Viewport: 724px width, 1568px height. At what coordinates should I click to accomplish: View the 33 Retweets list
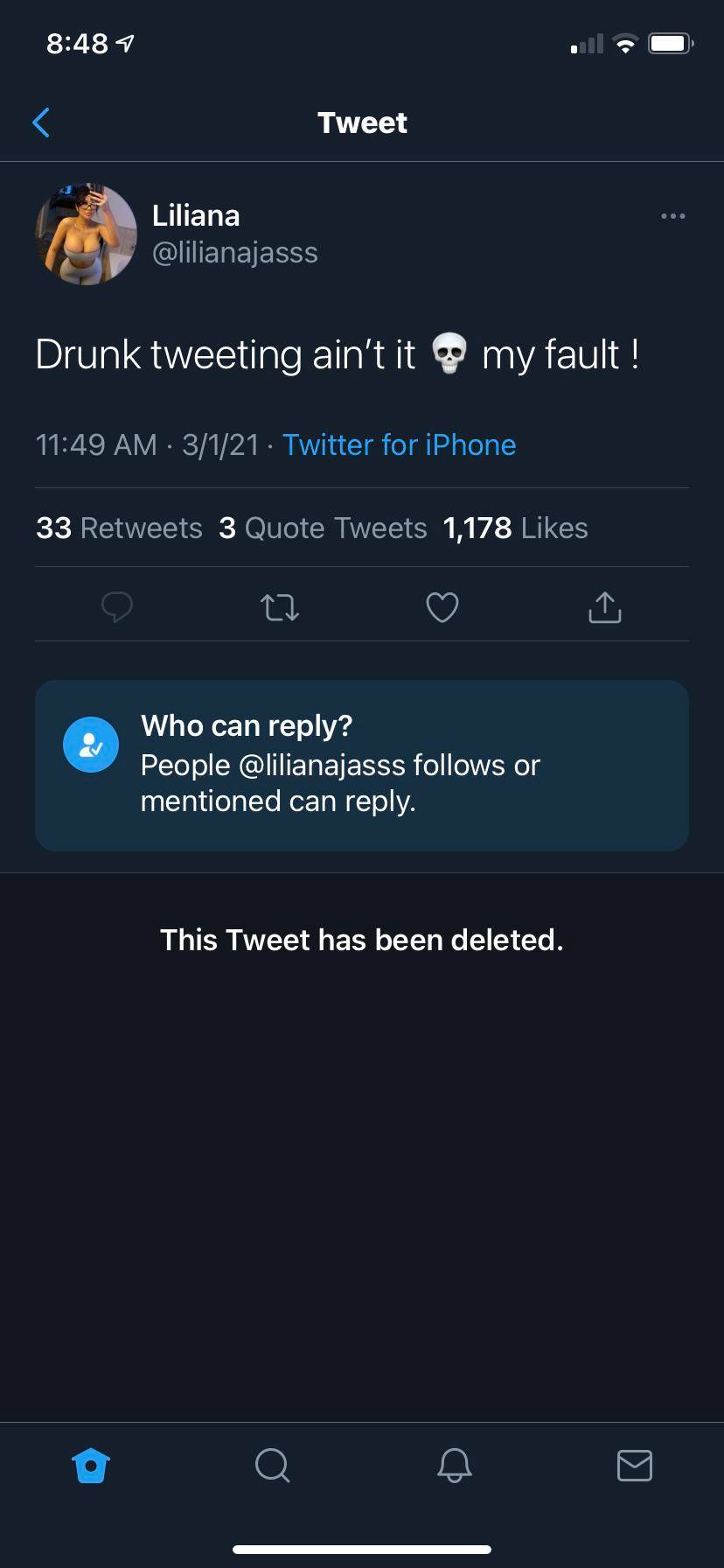point(118,528)
